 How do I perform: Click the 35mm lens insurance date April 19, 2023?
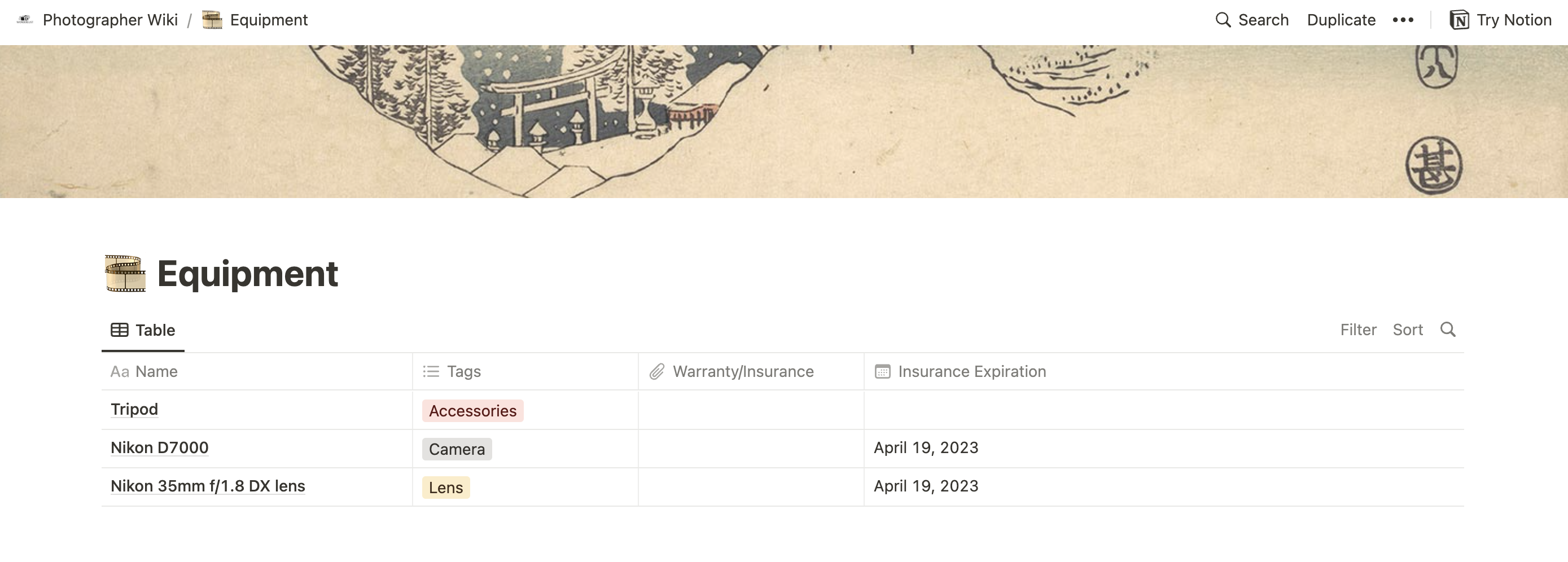click(x=926, y=486)
